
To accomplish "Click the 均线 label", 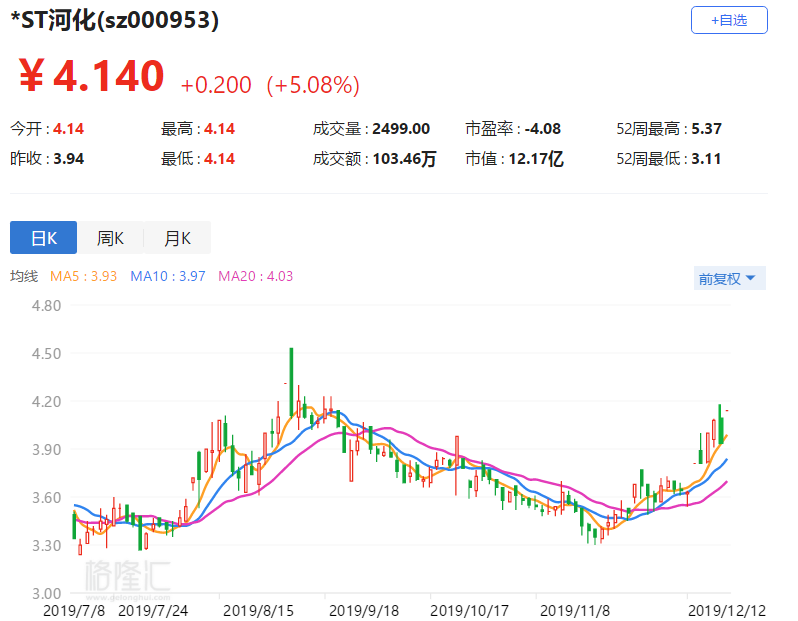I will point(24,276).
